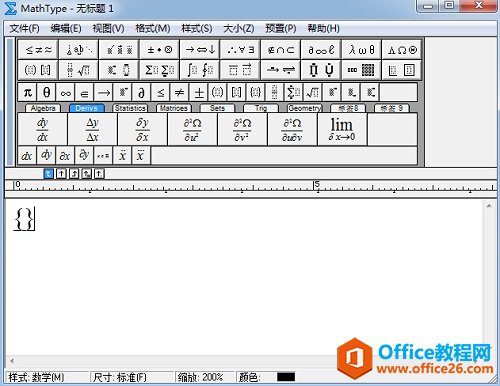
Task: Insert the dx symbol from small tabbed bar
Action: 27,156
